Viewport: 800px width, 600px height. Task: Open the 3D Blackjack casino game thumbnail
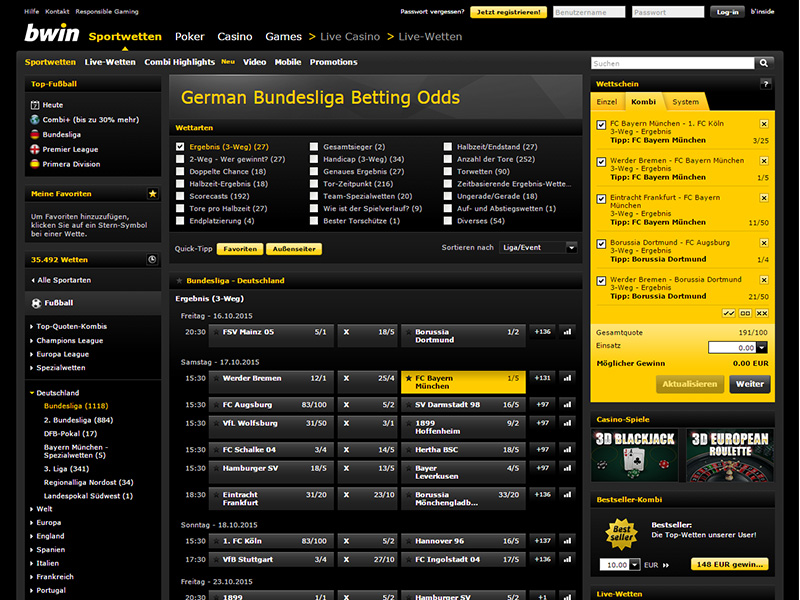(635, 455)
